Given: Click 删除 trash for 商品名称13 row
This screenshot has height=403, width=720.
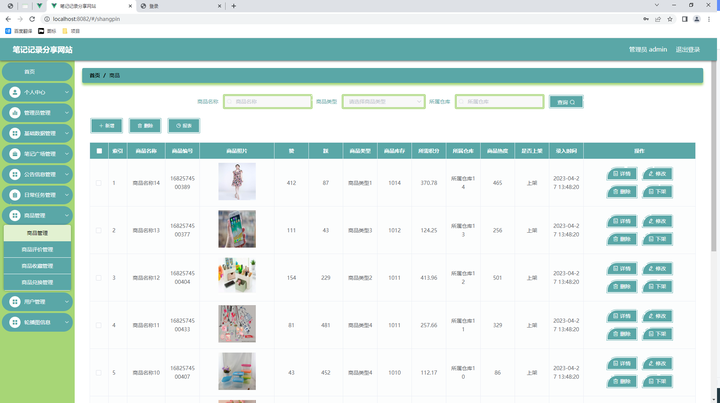Looking at the screenshot, I should coord(622,239).
